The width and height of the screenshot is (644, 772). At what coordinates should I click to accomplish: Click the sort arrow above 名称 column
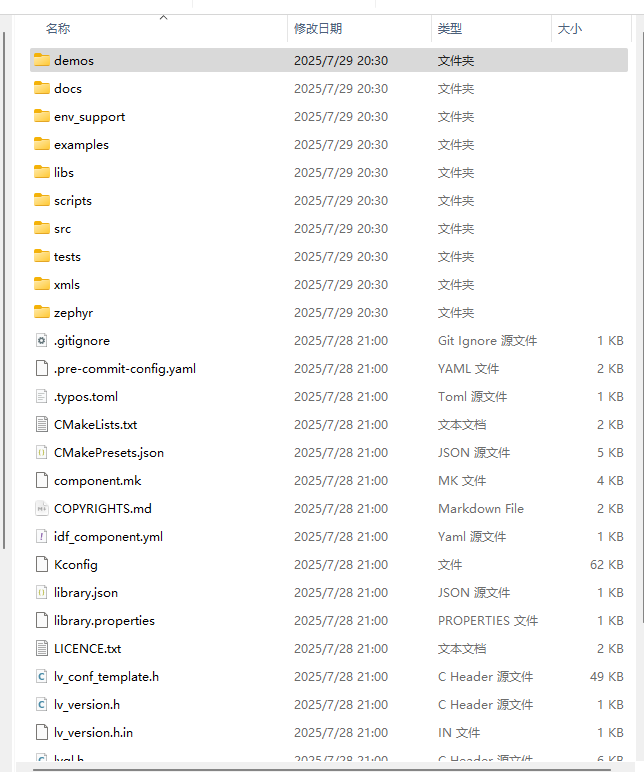click(x=164, y=17)
